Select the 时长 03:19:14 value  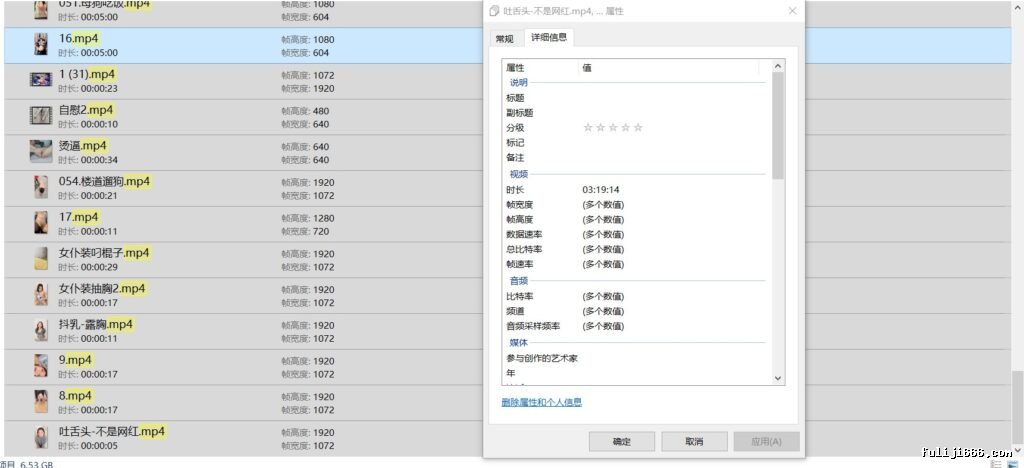tap(601, 190)
